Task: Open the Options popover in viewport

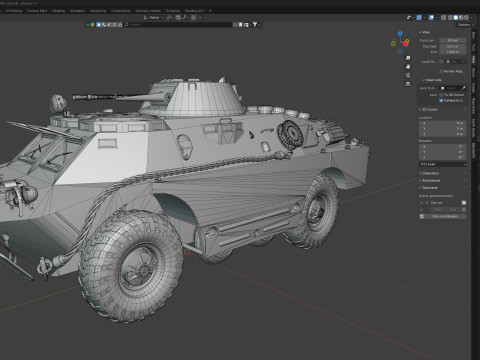Action: (465, 25)
